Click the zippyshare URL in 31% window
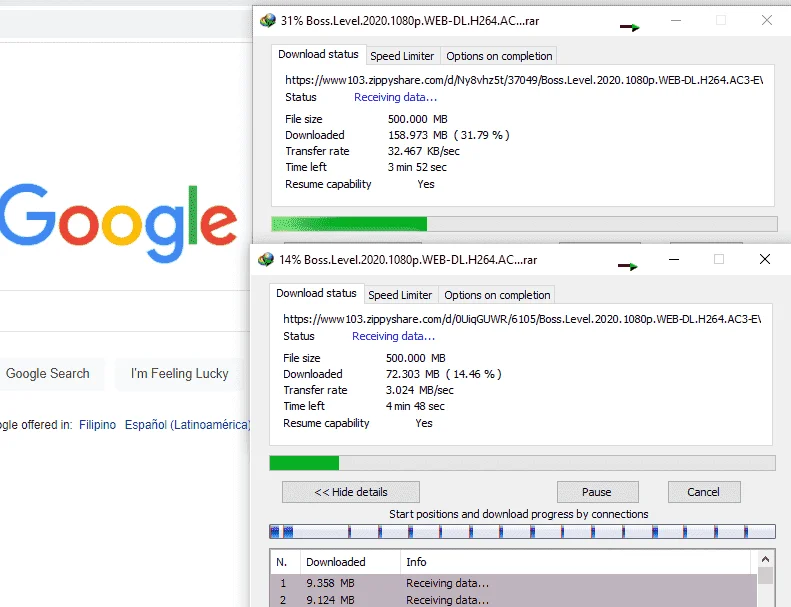 [524, 80]
